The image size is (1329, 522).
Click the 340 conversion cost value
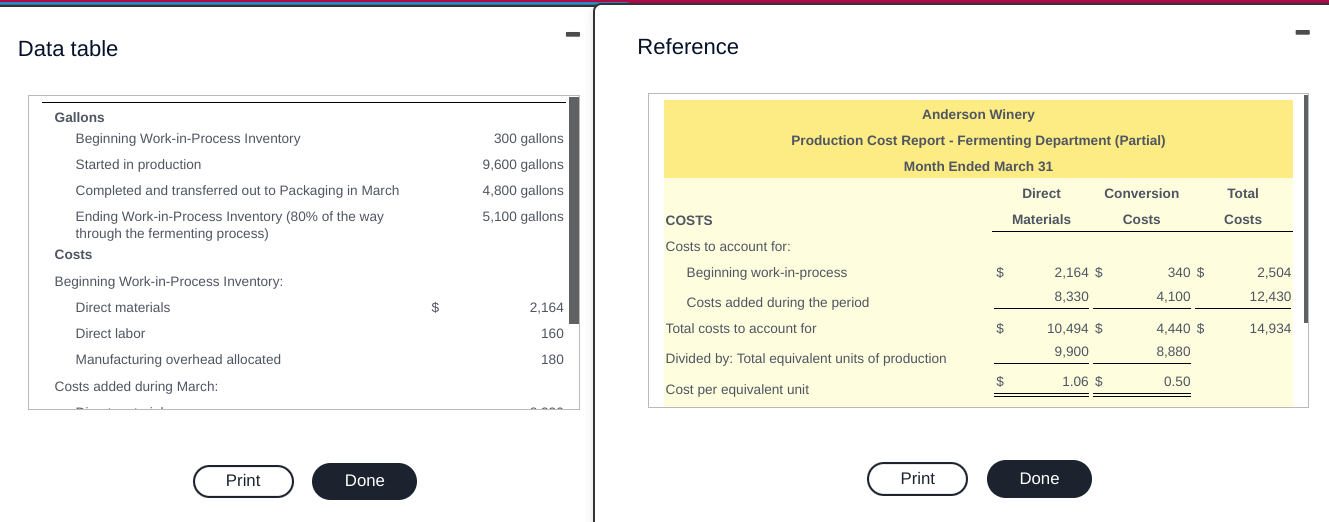pos(1179,272)
